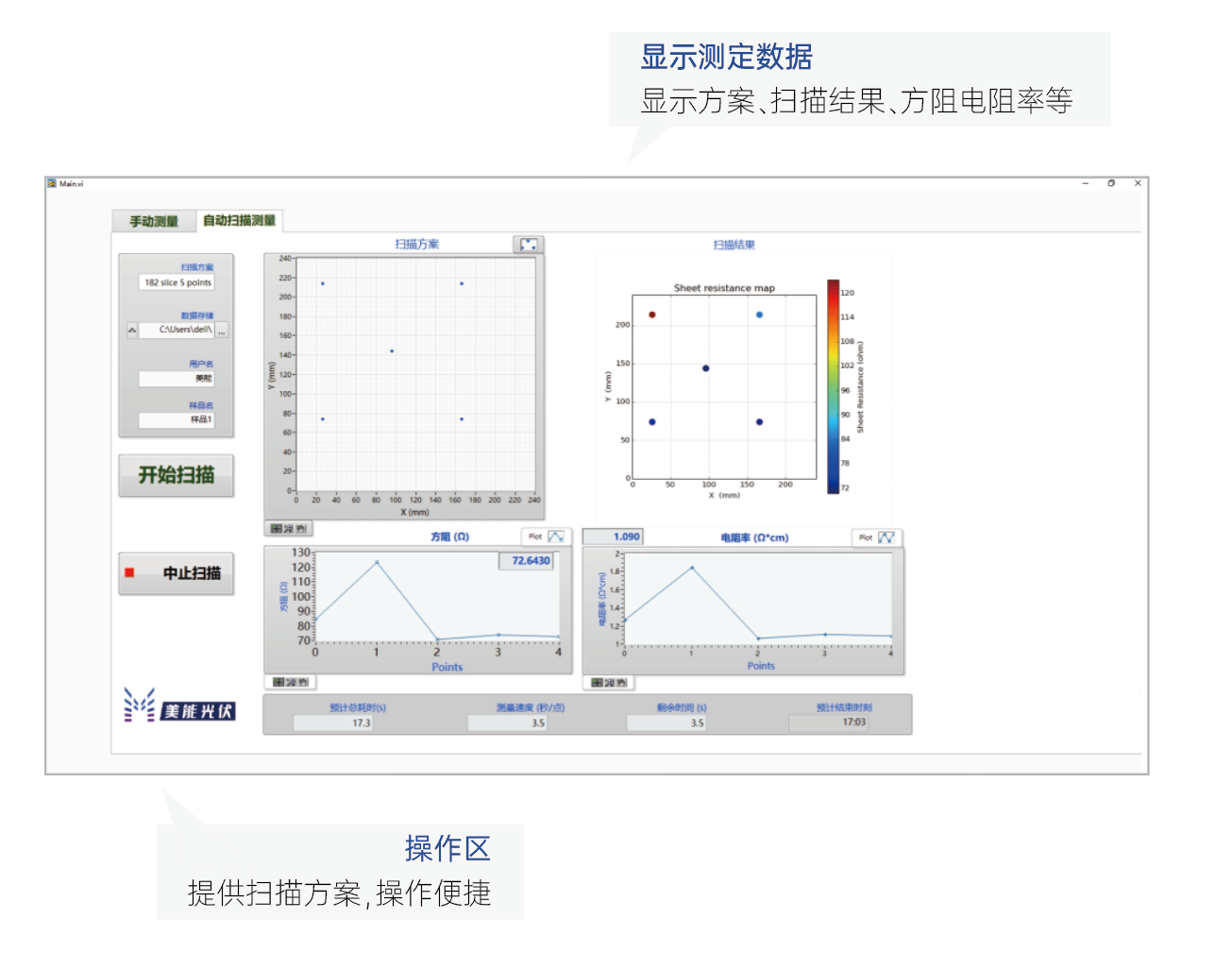Open the 182 slice 5 points scan plan selector

point(177,282)
